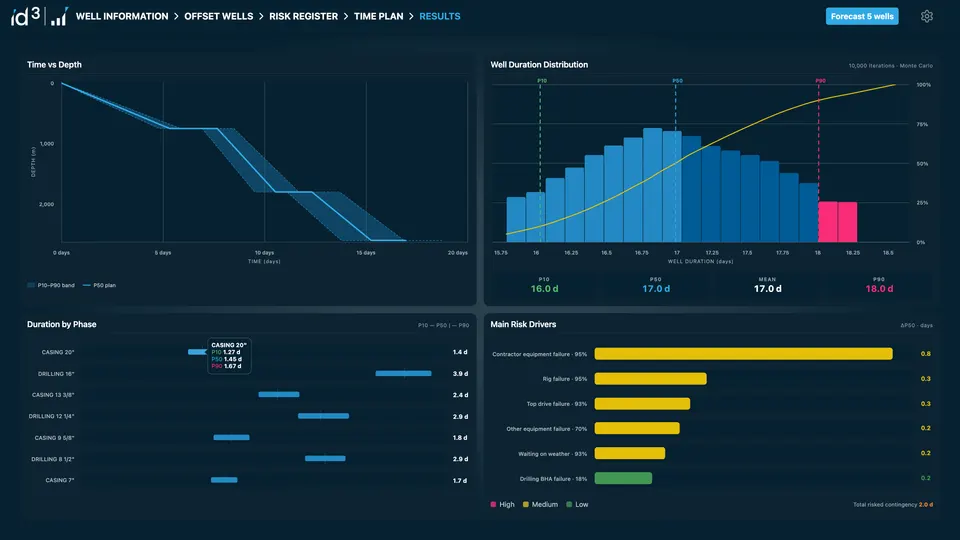Open the Time Plan step
960x540 pixels.
[x=378, y=17]
